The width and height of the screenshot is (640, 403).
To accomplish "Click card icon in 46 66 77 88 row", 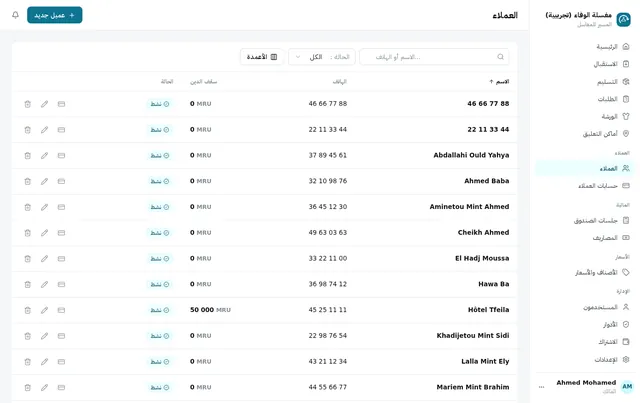I will 61,104.
